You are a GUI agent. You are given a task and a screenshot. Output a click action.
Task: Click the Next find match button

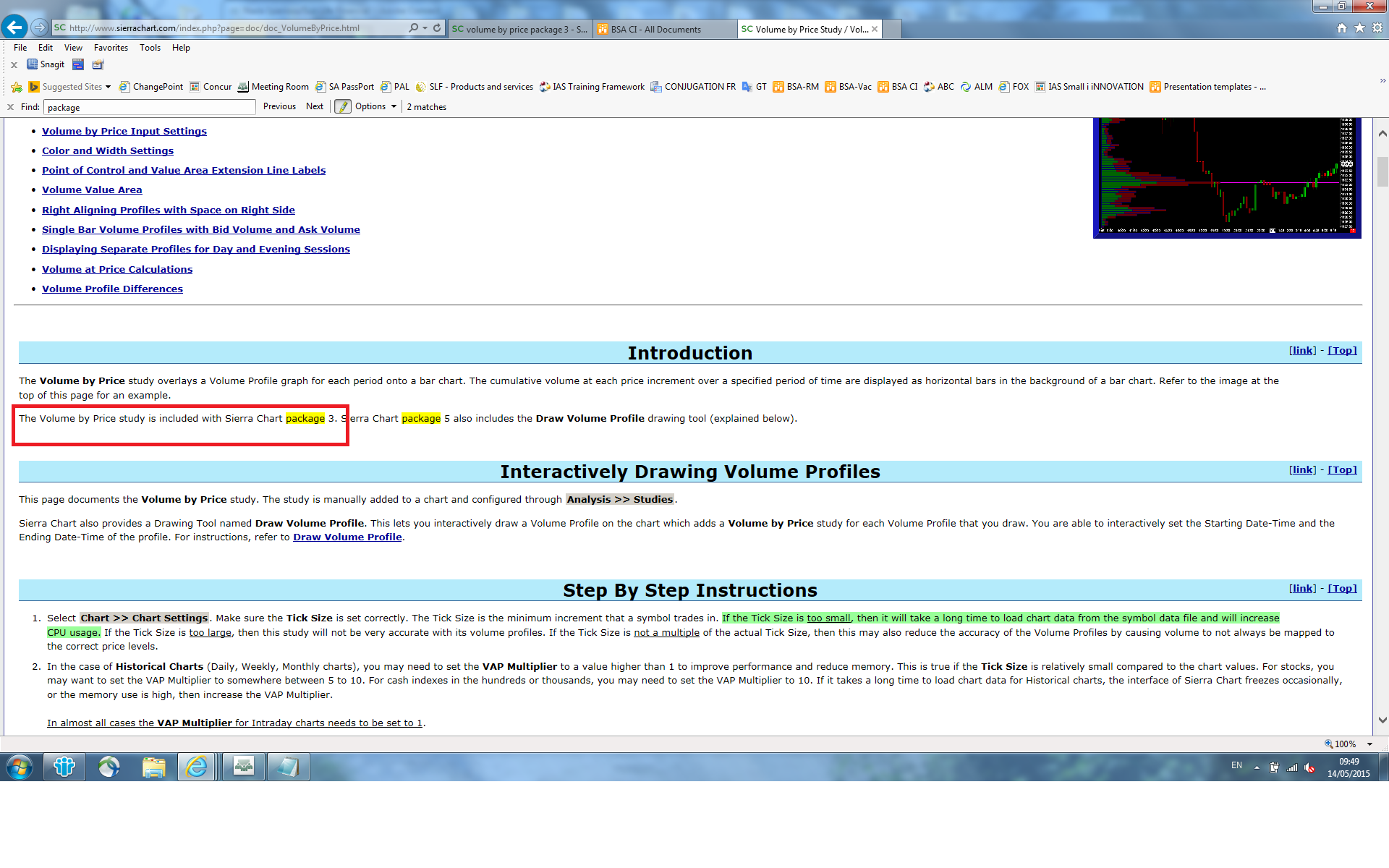click(x=314, y=107)
